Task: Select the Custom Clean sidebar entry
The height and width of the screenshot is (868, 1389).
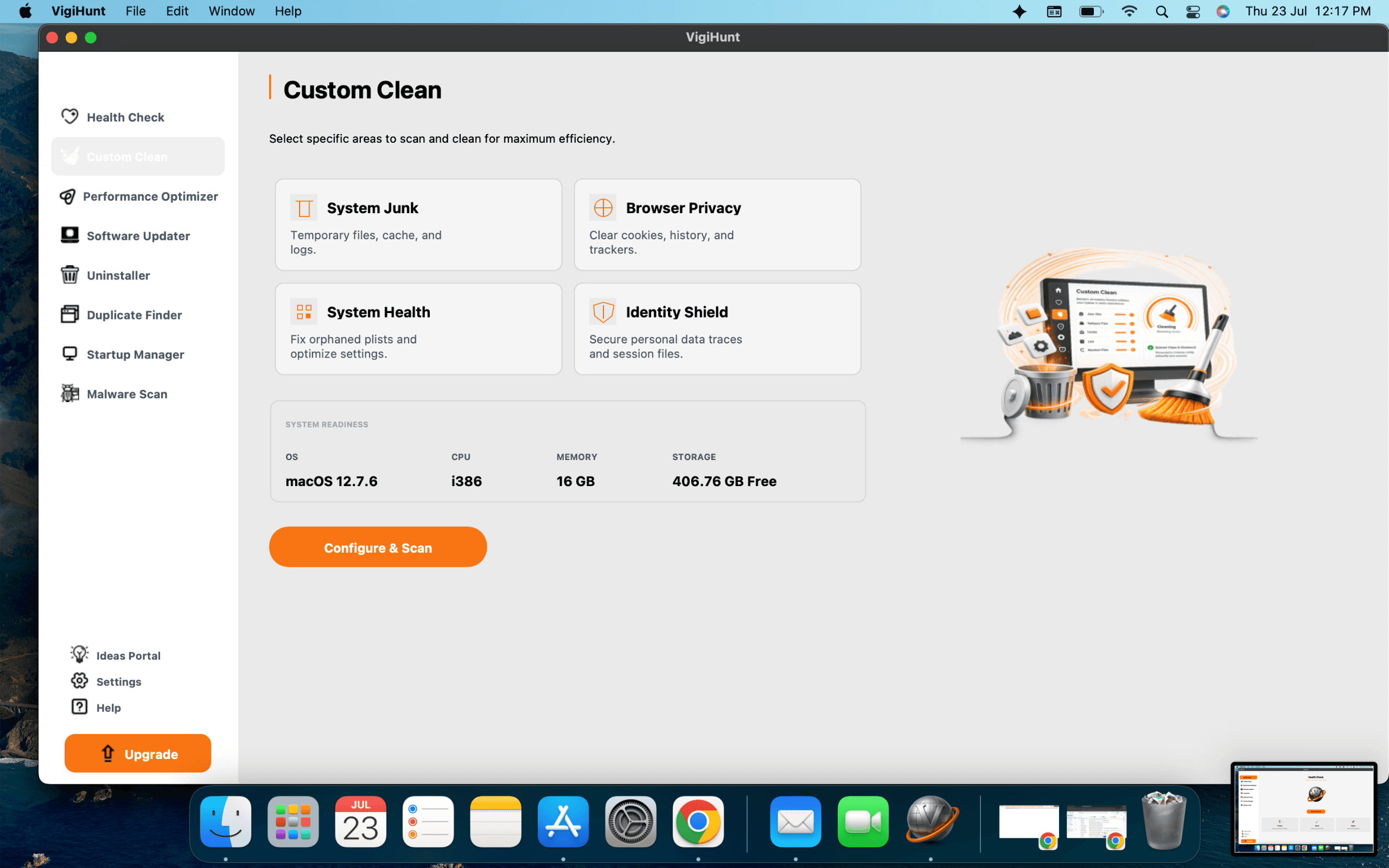Action: (138, 156)
